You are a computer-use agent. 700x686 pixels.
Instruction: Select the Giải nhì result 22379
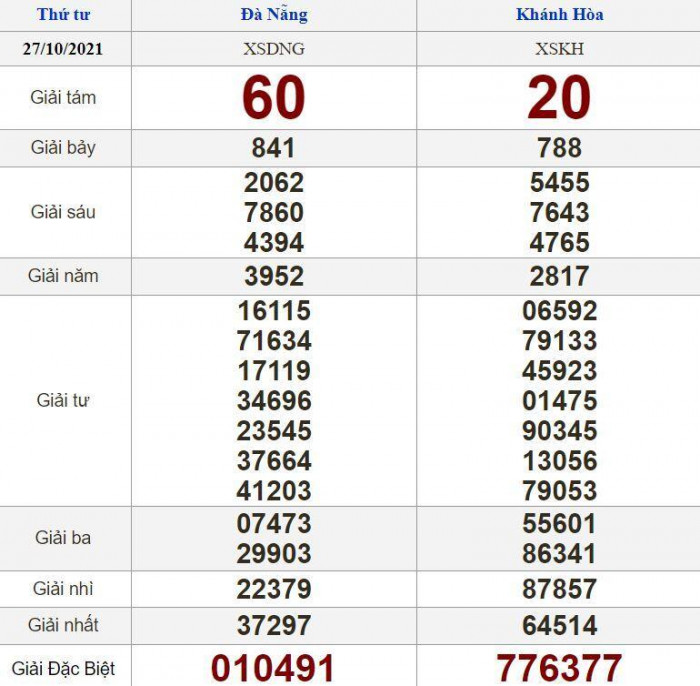coord(273,589)
